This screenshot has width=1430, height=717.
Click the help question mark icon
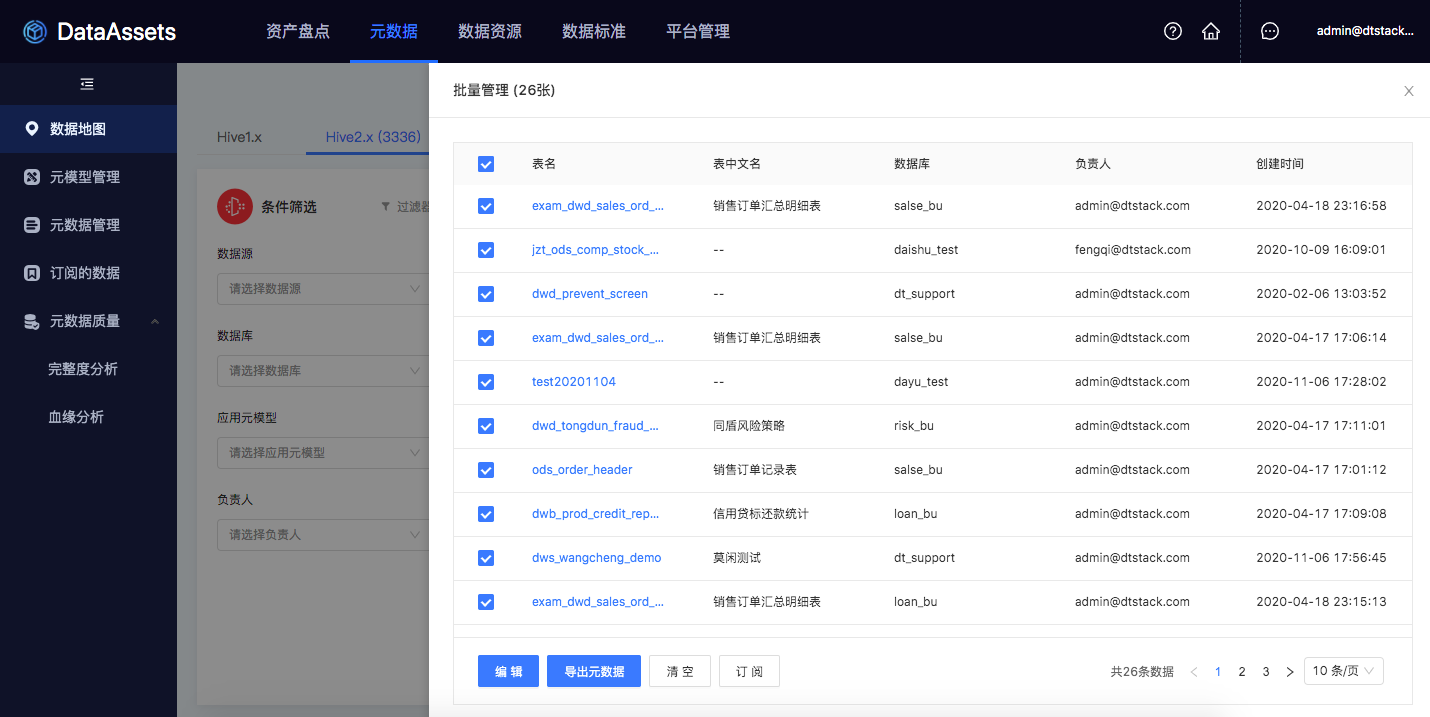(1173, 31)
